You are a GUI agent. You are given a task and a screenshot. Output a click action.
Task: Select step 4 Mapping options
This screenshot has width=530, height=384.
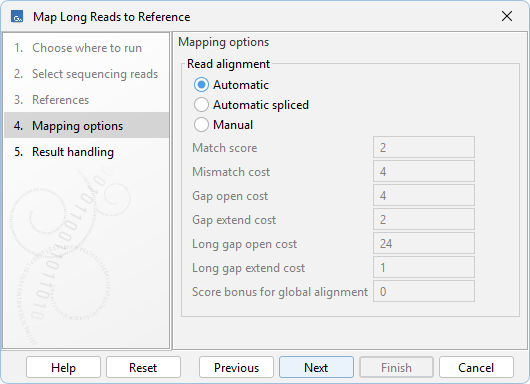tap(87, 125)
